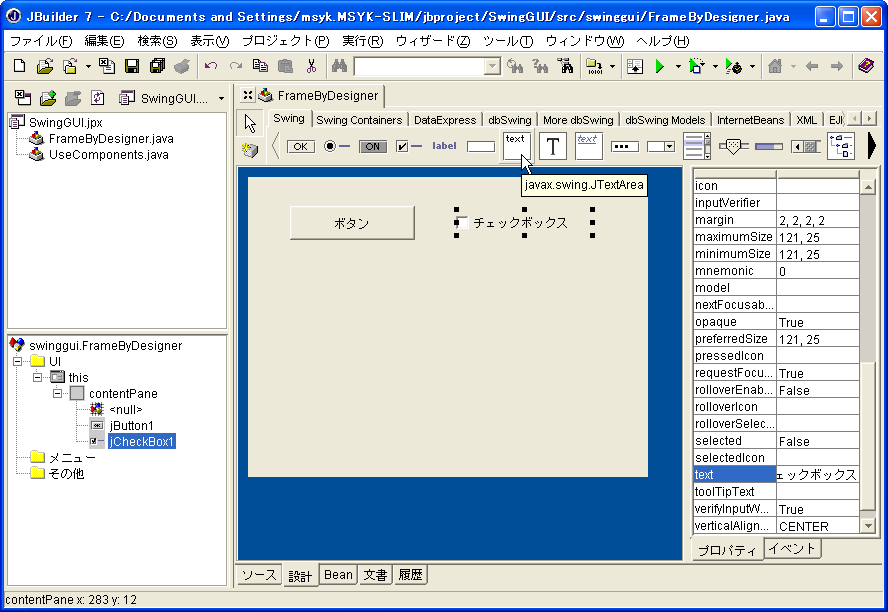Select the JTextArea component in the palette
Image resolution: width=888 pixels, height=612 pixels.
coord(516,145)
